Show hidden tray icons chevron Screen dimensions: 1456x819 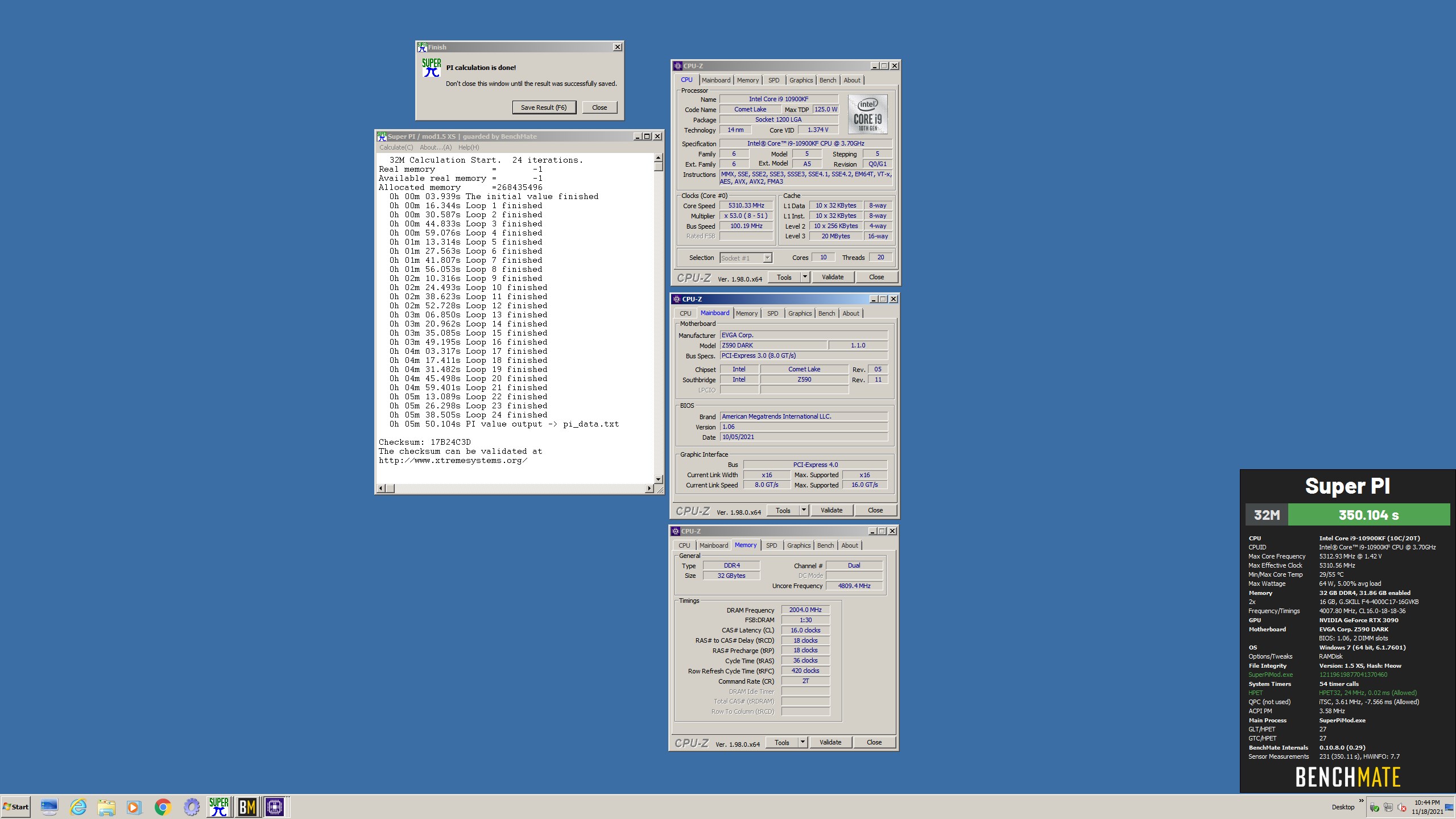click(x=1361, y=801)
